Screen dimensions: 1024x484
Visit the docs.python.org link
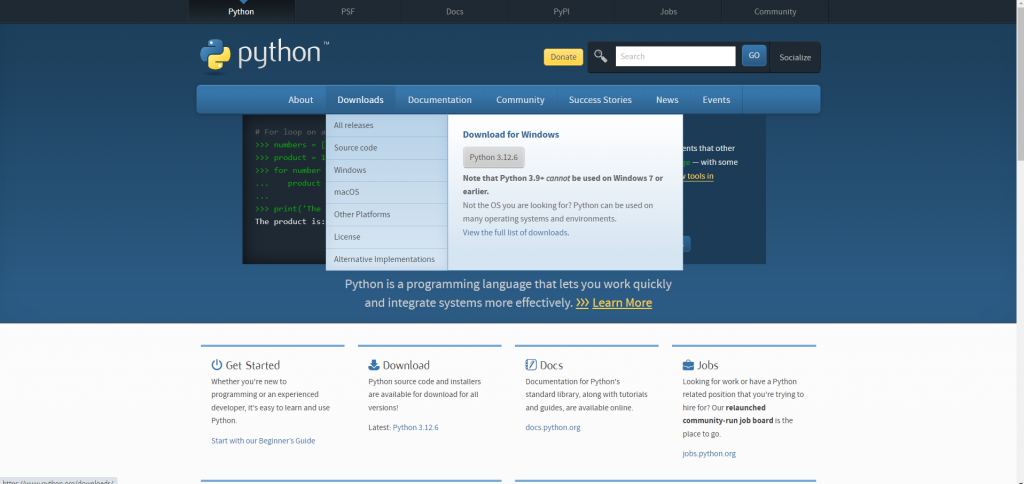tap(552, 428)
